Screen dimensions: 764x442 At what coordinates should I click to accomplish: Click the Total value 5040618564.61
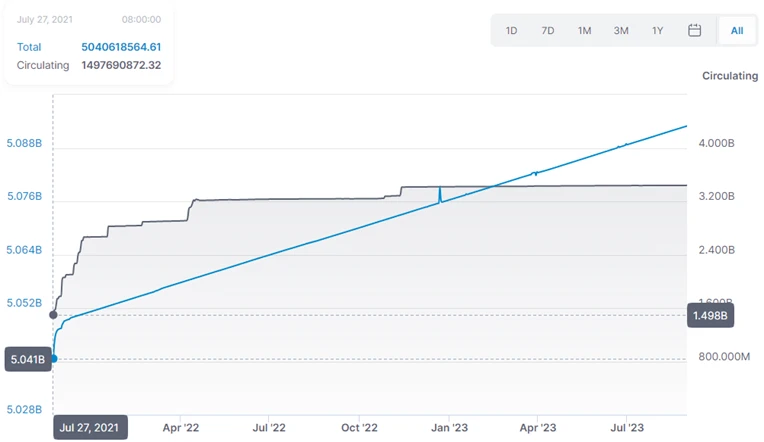(121, 47)
